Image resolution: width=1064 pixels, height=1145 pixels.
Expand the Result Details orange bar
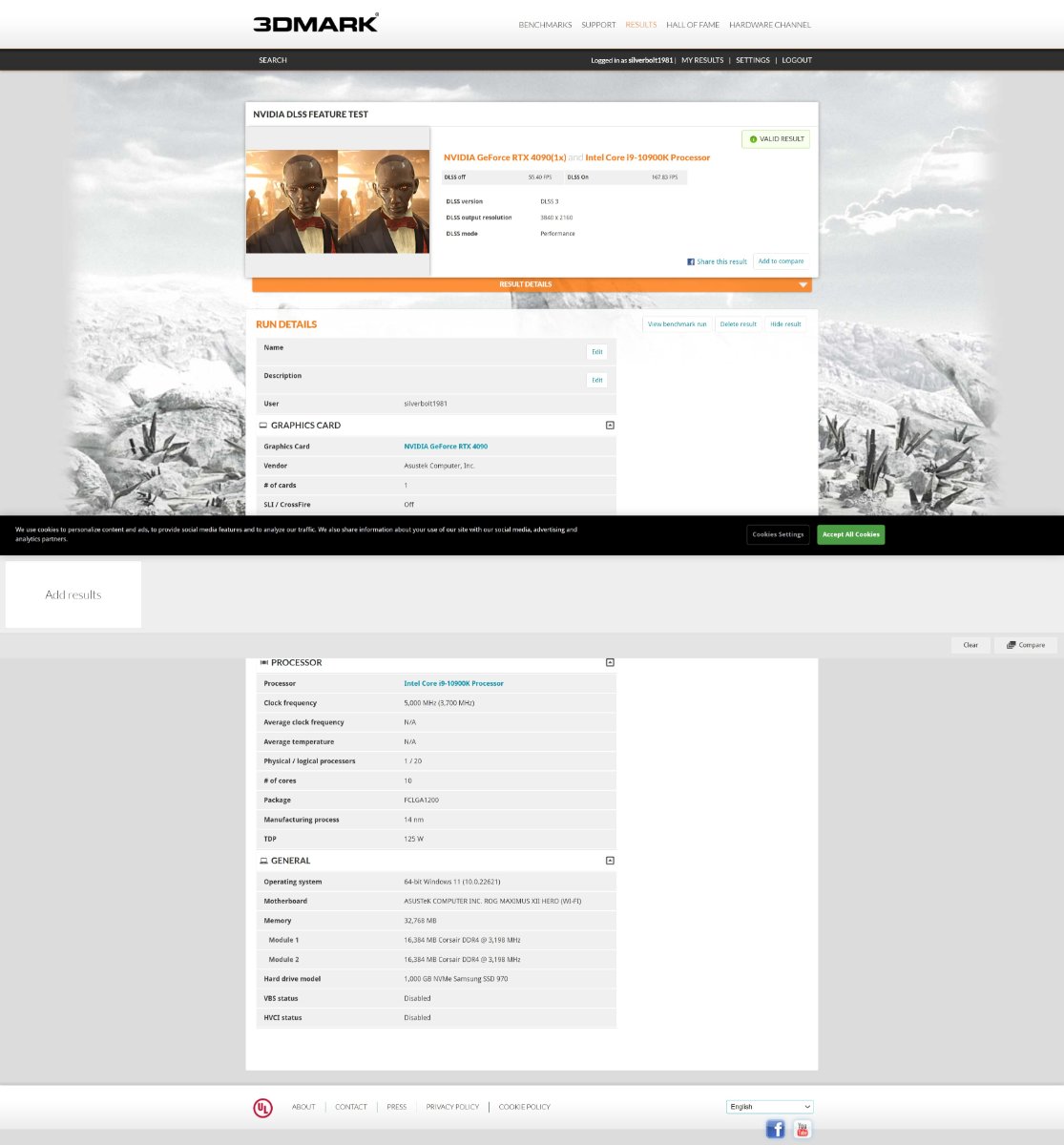point(532,284)
